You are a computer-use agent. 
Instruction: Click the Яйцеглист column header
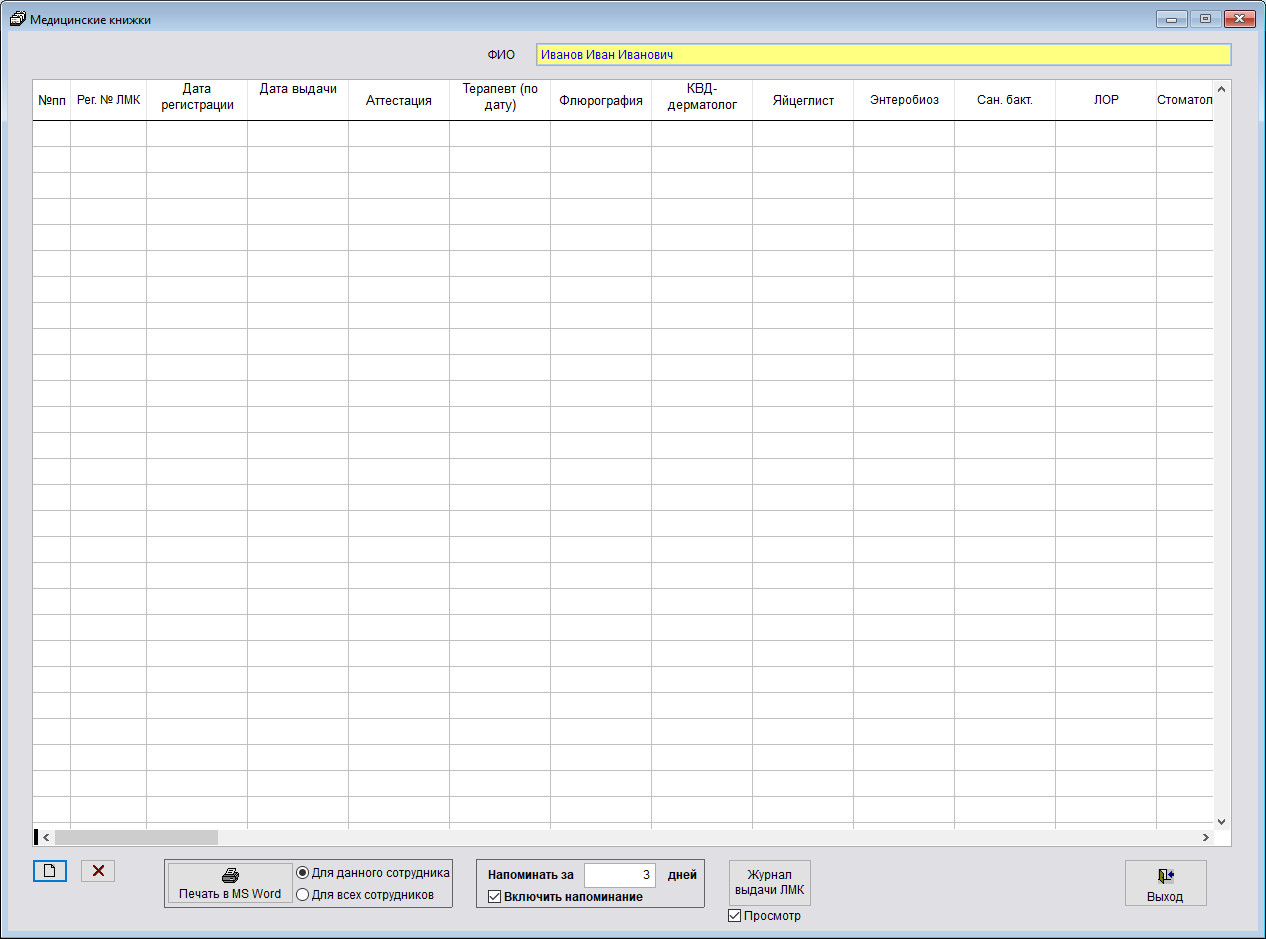pos(803,101)
